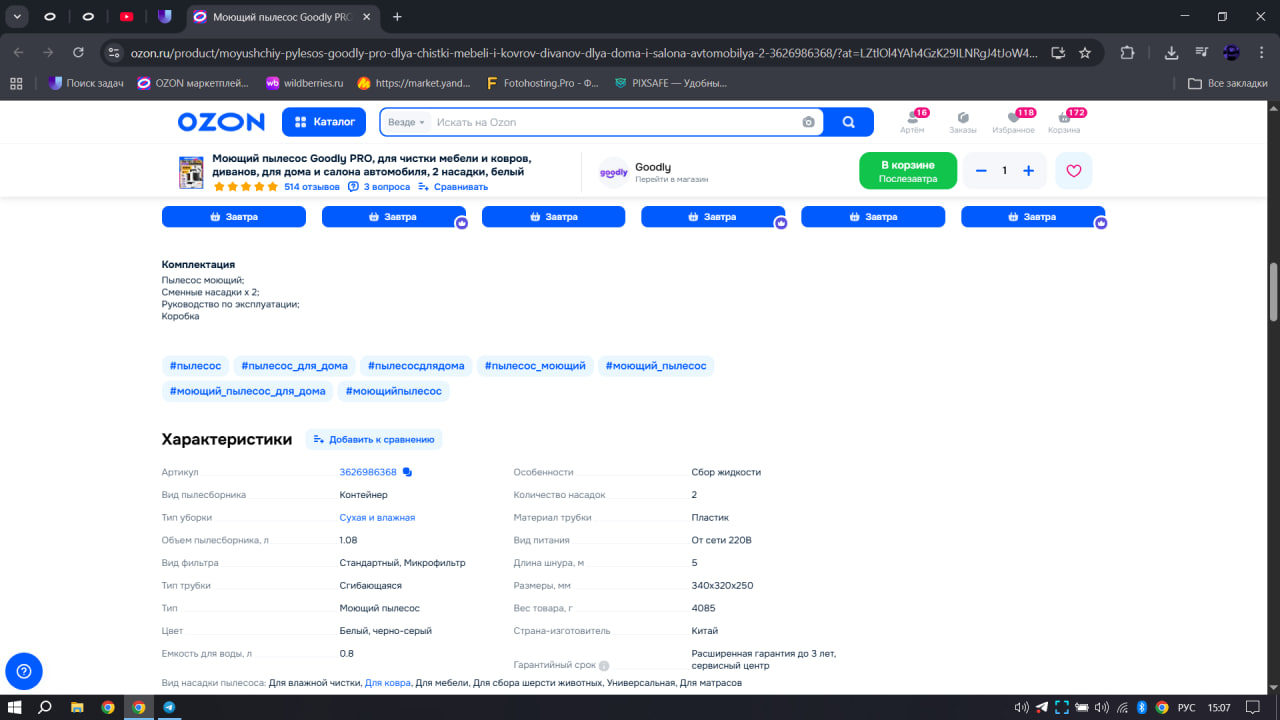Decrease quantity with the minus button

pyautogui.click(x=981, y=171)
